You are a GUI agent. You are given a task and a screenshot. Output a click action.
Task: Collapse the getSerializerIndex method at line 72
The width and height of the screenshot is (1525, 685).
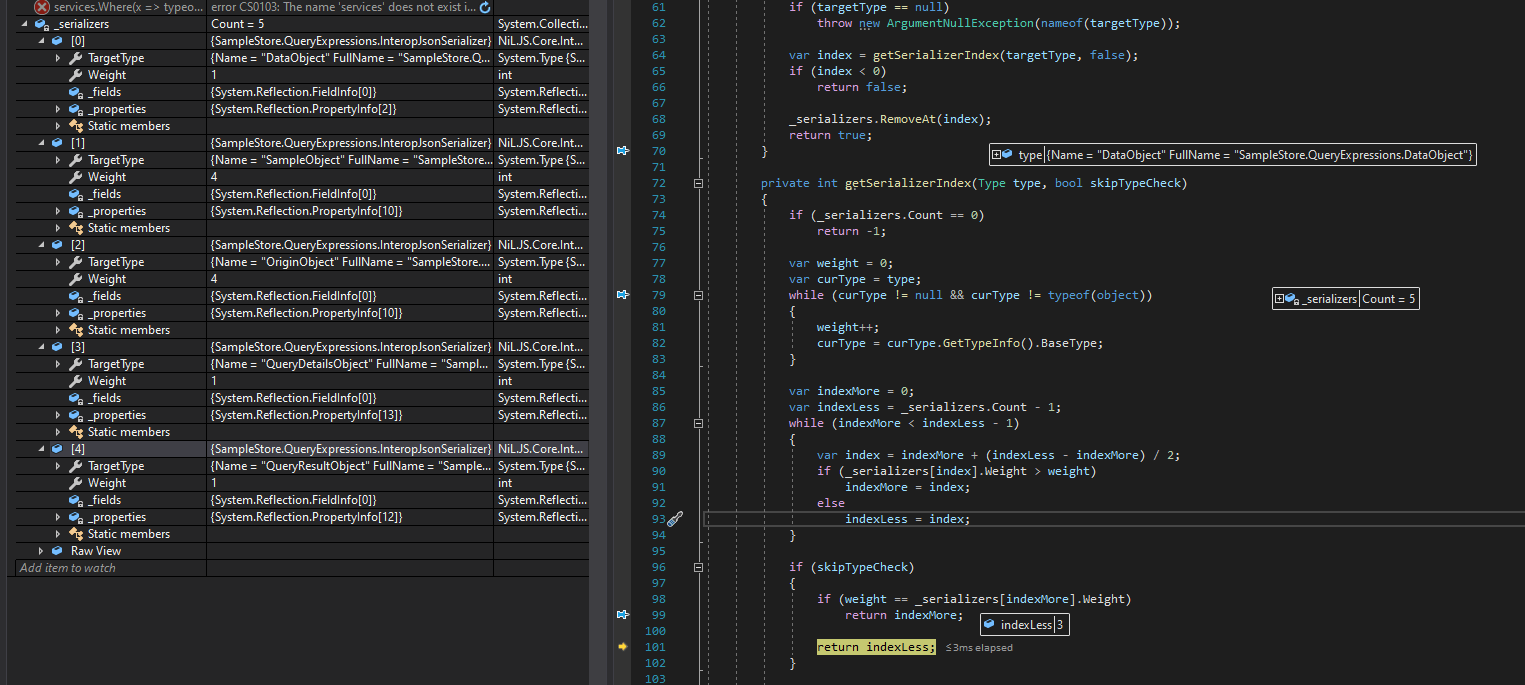[698, 183]
